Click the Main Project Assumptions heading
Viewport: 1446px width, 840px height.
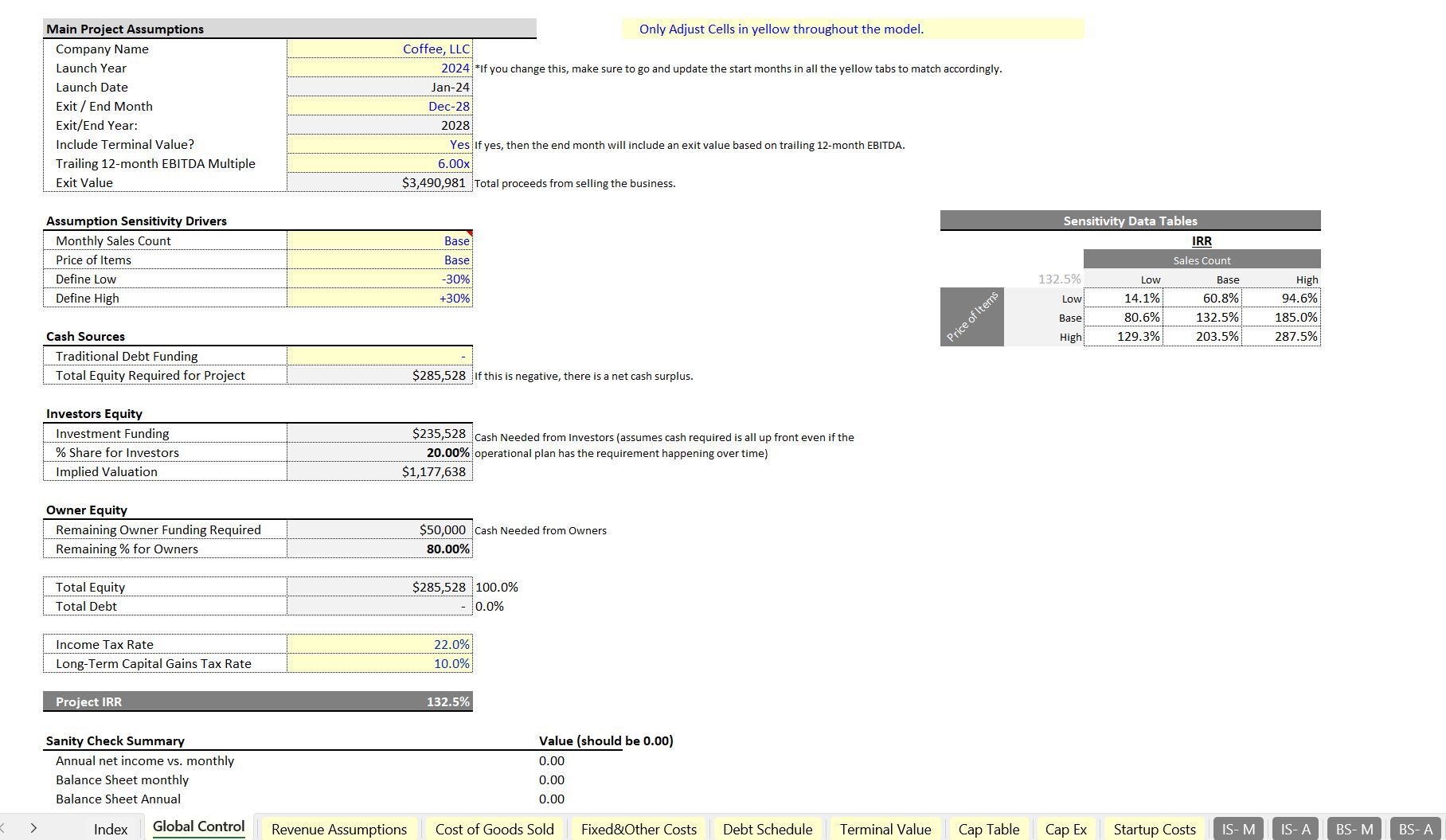point(125,29)
